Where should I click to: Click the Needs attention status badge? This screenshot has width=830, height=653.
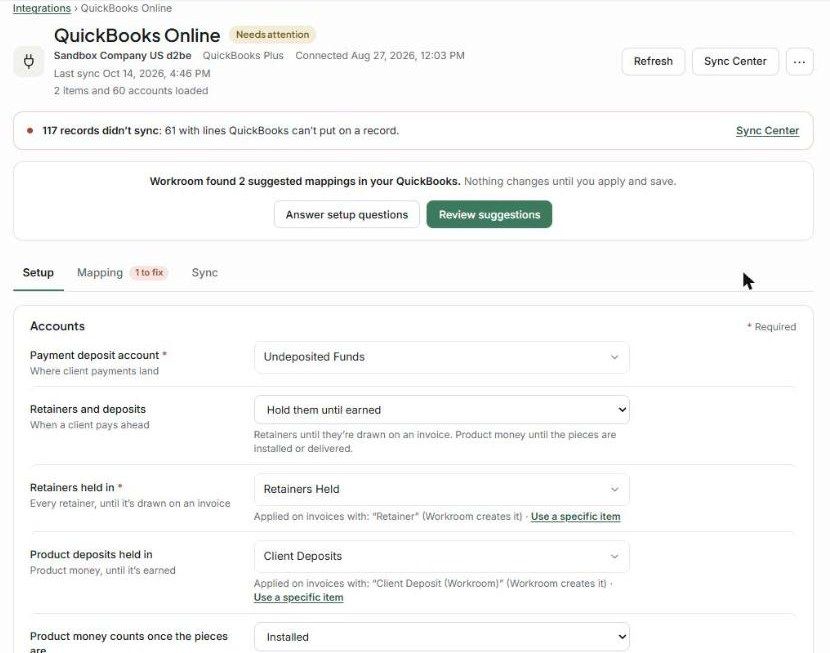(273, 35)
